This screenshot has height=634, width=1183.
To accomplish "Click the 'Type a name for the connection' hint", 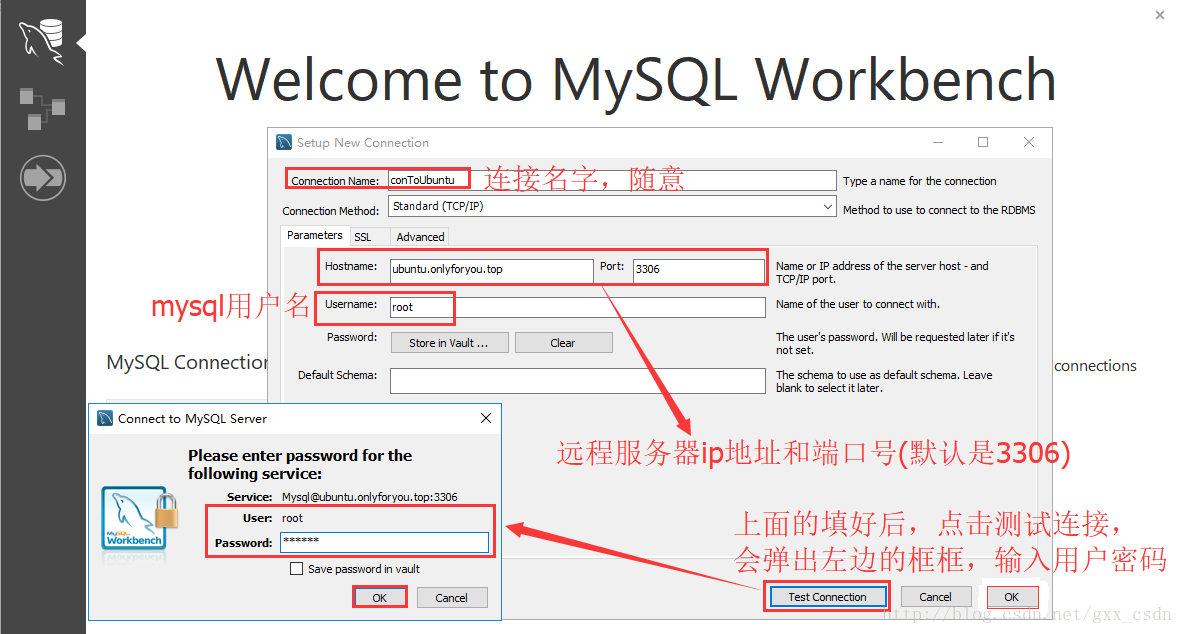I will click(920, 181).
